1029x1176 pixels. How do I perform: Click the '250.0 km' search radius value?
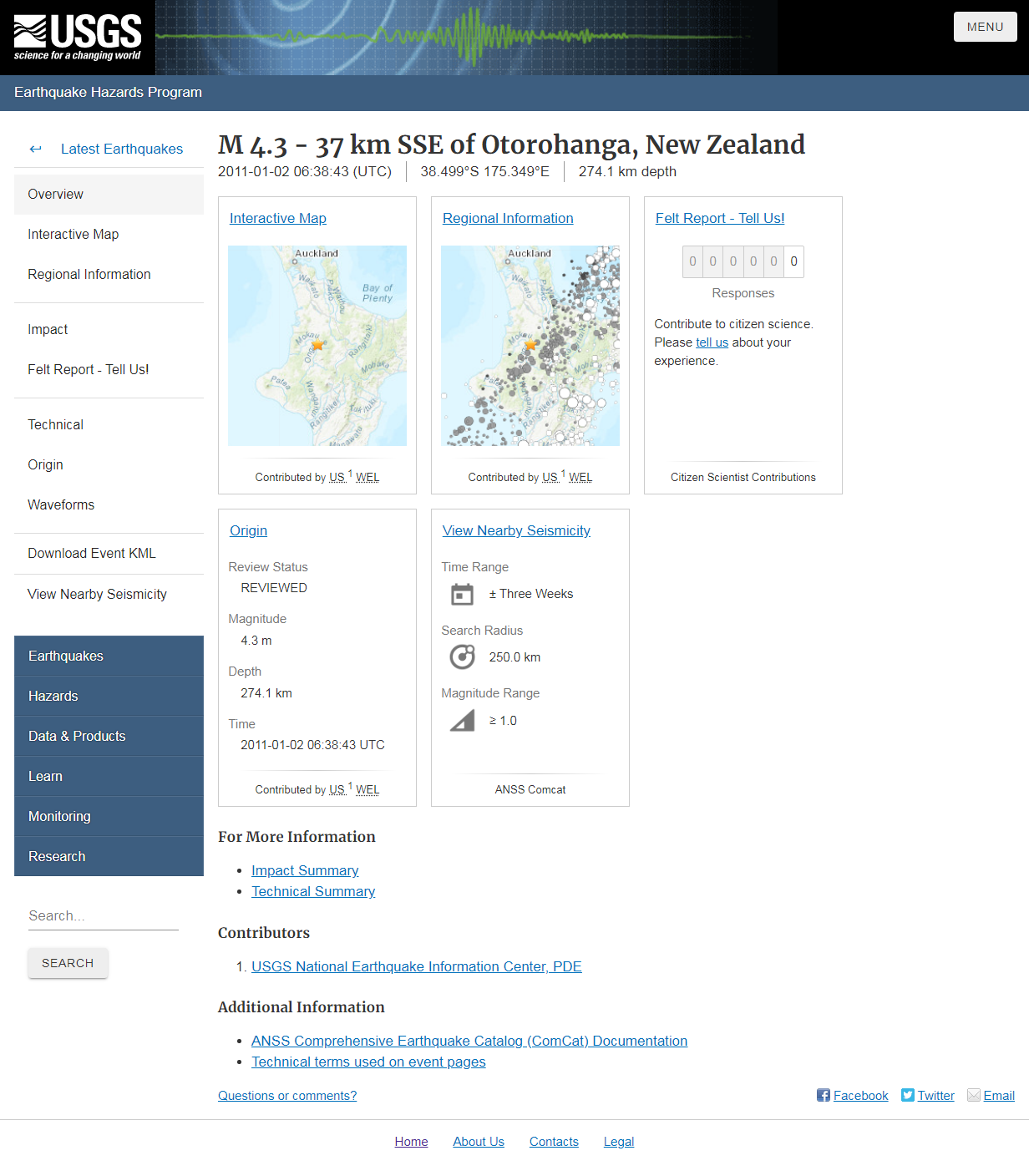pos(514,657)
